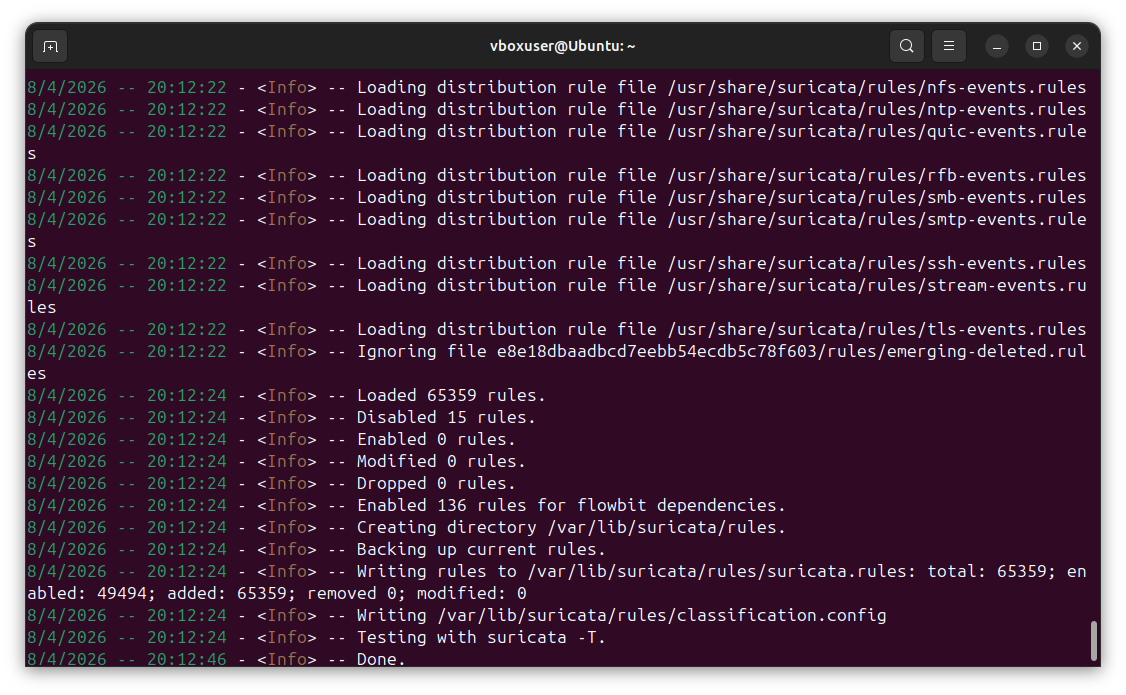Click the new tab plus icon
1126x695 pixels.
pyautogui.click(x=50, y=46)
